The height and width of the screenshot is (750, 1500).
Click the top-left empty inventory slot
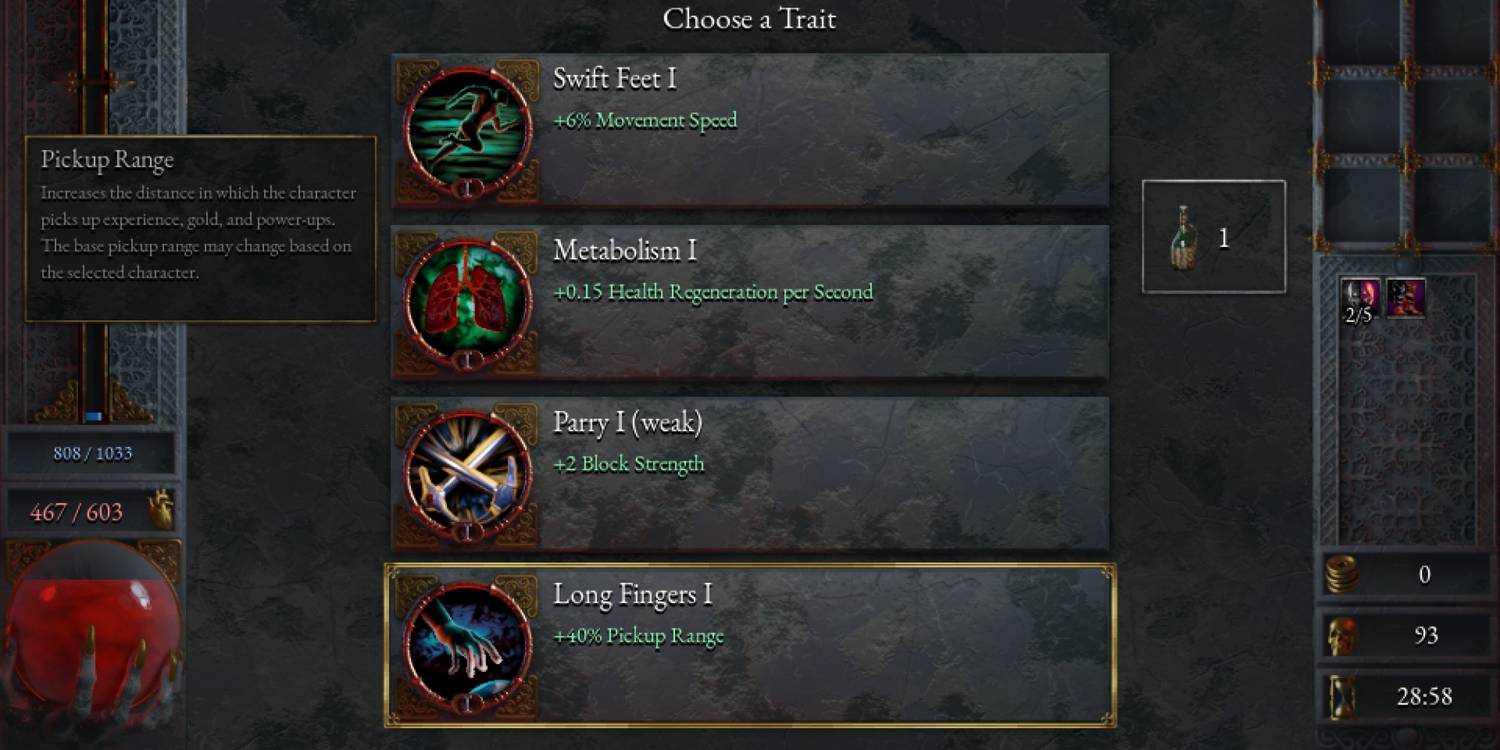(x=1362, y=33)
